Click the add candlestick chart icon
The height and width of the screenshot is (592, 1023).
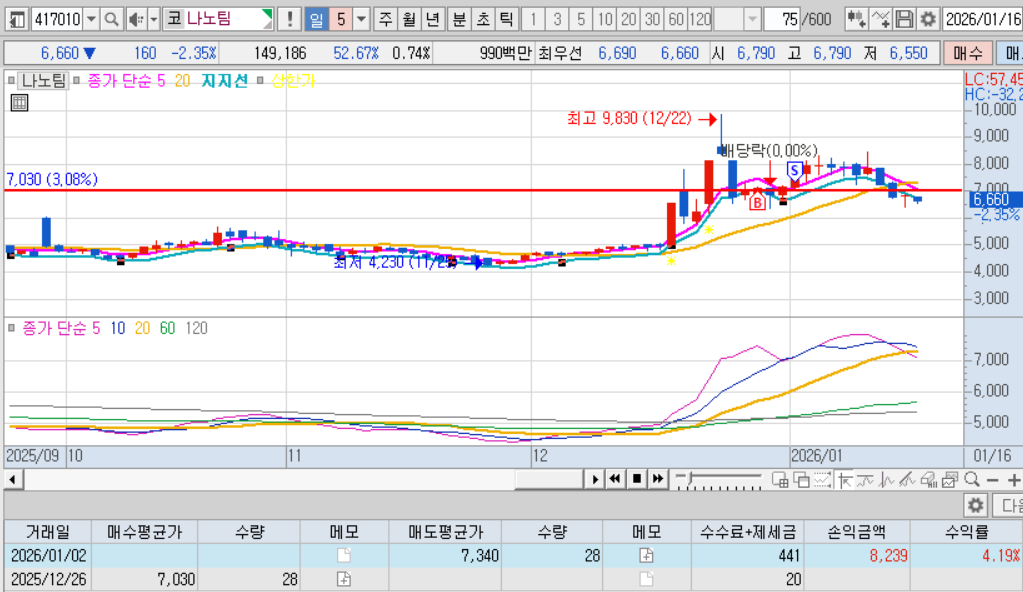855,20
